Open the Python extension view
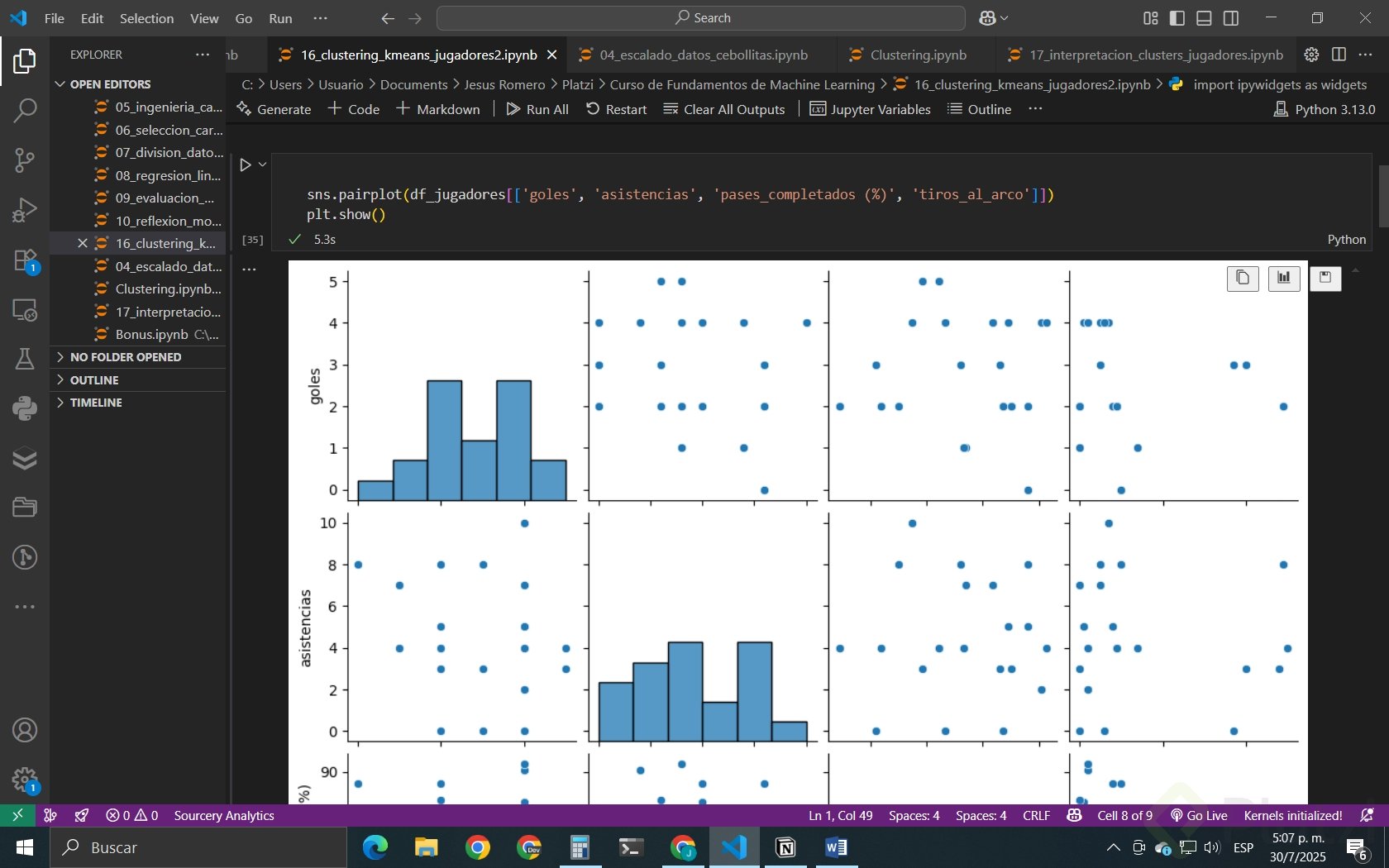 25,408
